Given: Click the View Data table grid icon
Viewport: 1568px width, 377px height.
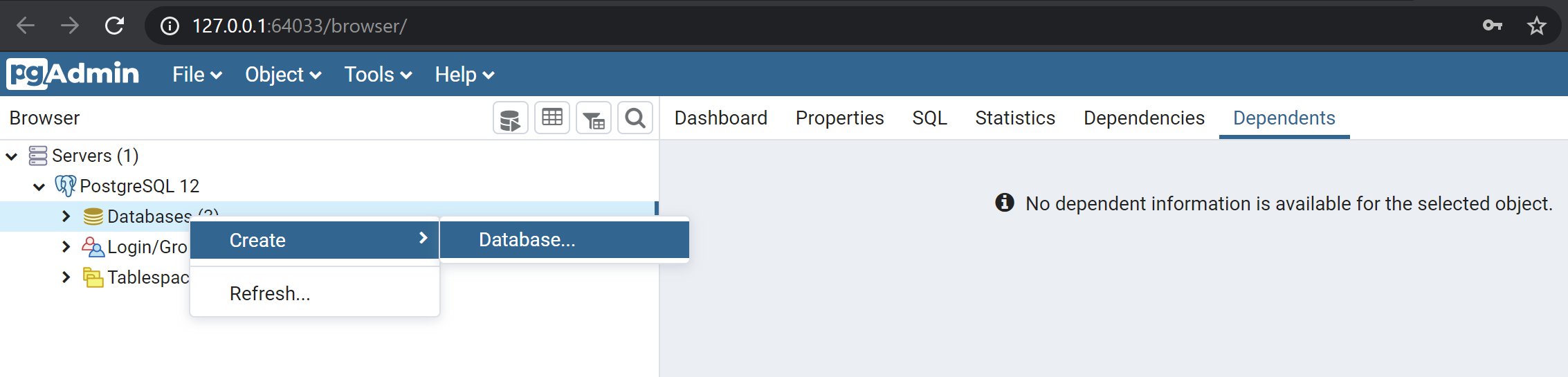Looking at the screenshot, I should 551,118.
